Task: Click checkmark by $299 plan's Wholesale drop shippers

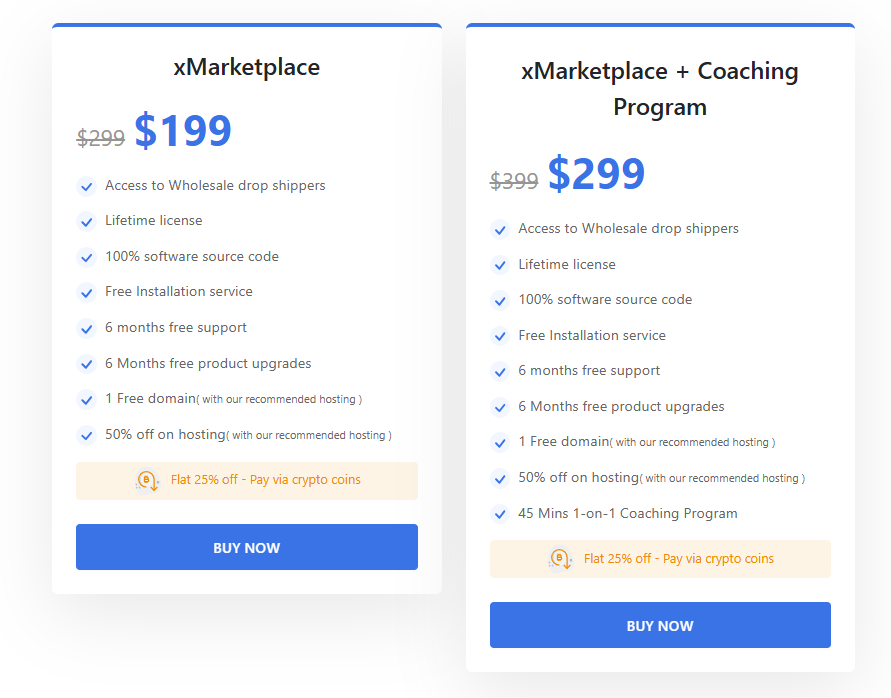Action: [x=500, y=229]
